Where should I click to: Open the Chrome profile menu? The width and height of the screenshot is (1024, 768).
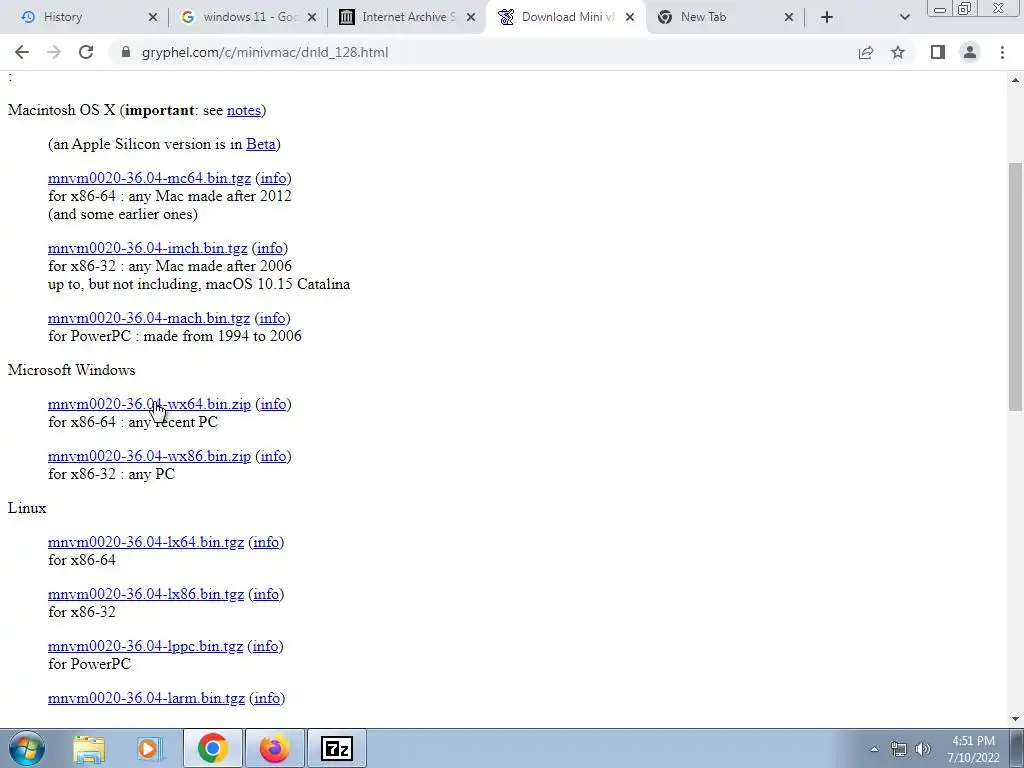[970, 52]
